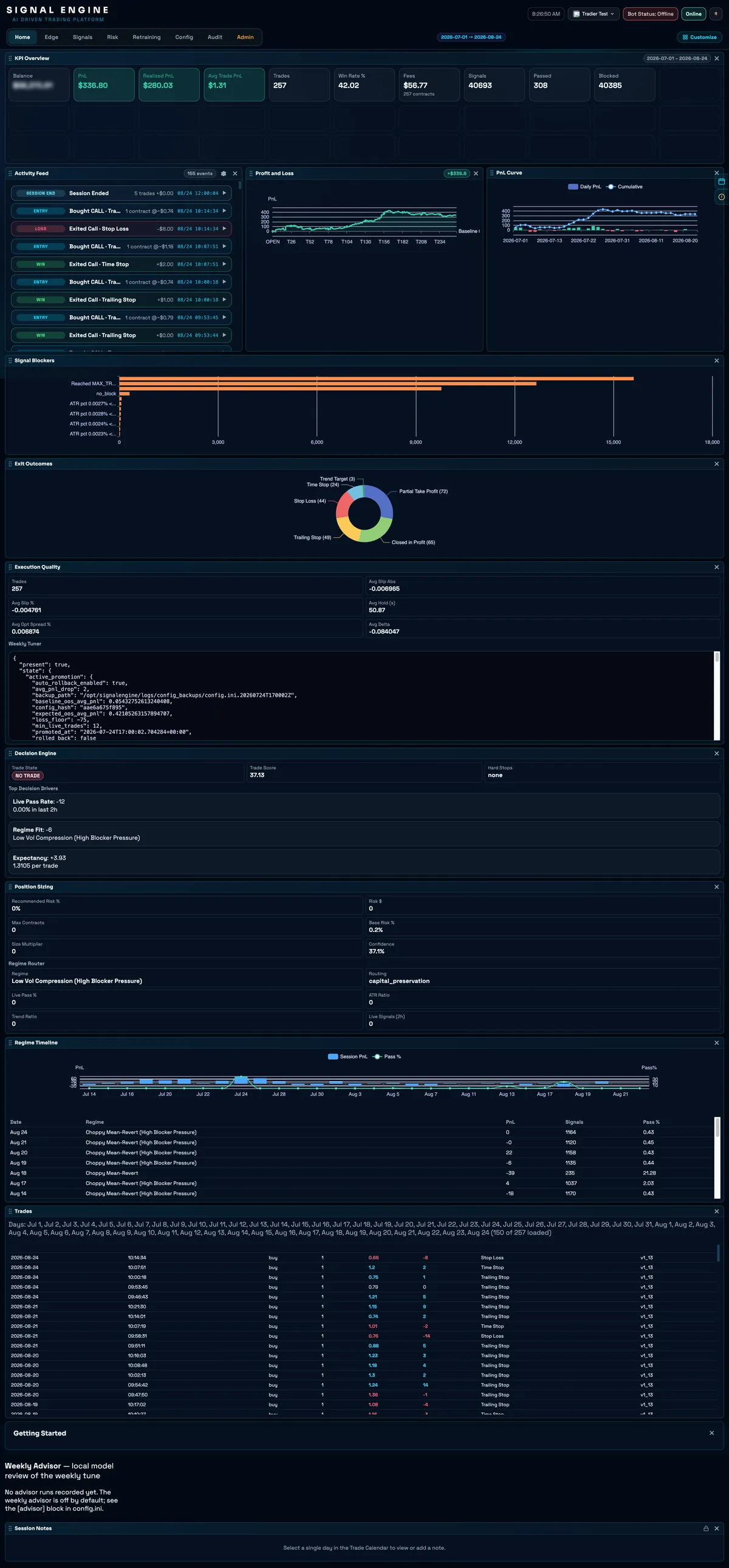Toggle Pass % series in Regime Timeline legend
Screen dimensions: 729x1568
pyautogui.click(x=386, y=1056)
